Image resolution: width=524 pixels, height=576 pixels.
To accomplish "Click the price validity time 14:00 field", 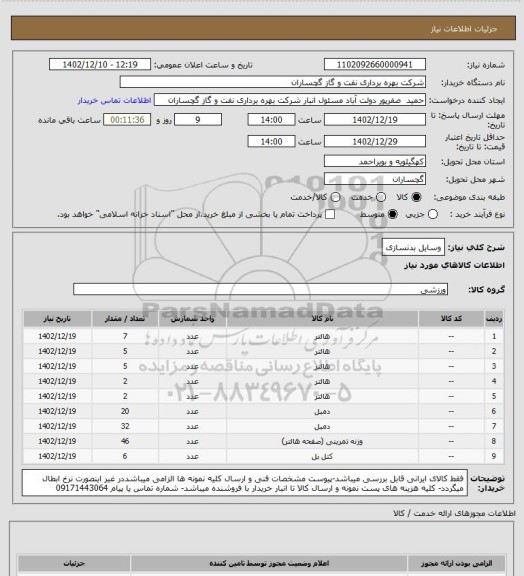I will point(272,141).
